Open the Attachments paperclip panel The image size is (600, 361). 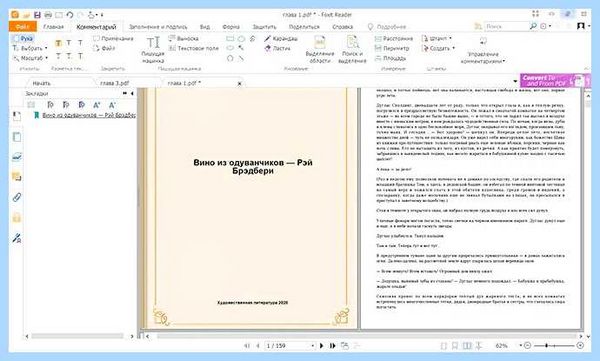(x=16, y=198)
